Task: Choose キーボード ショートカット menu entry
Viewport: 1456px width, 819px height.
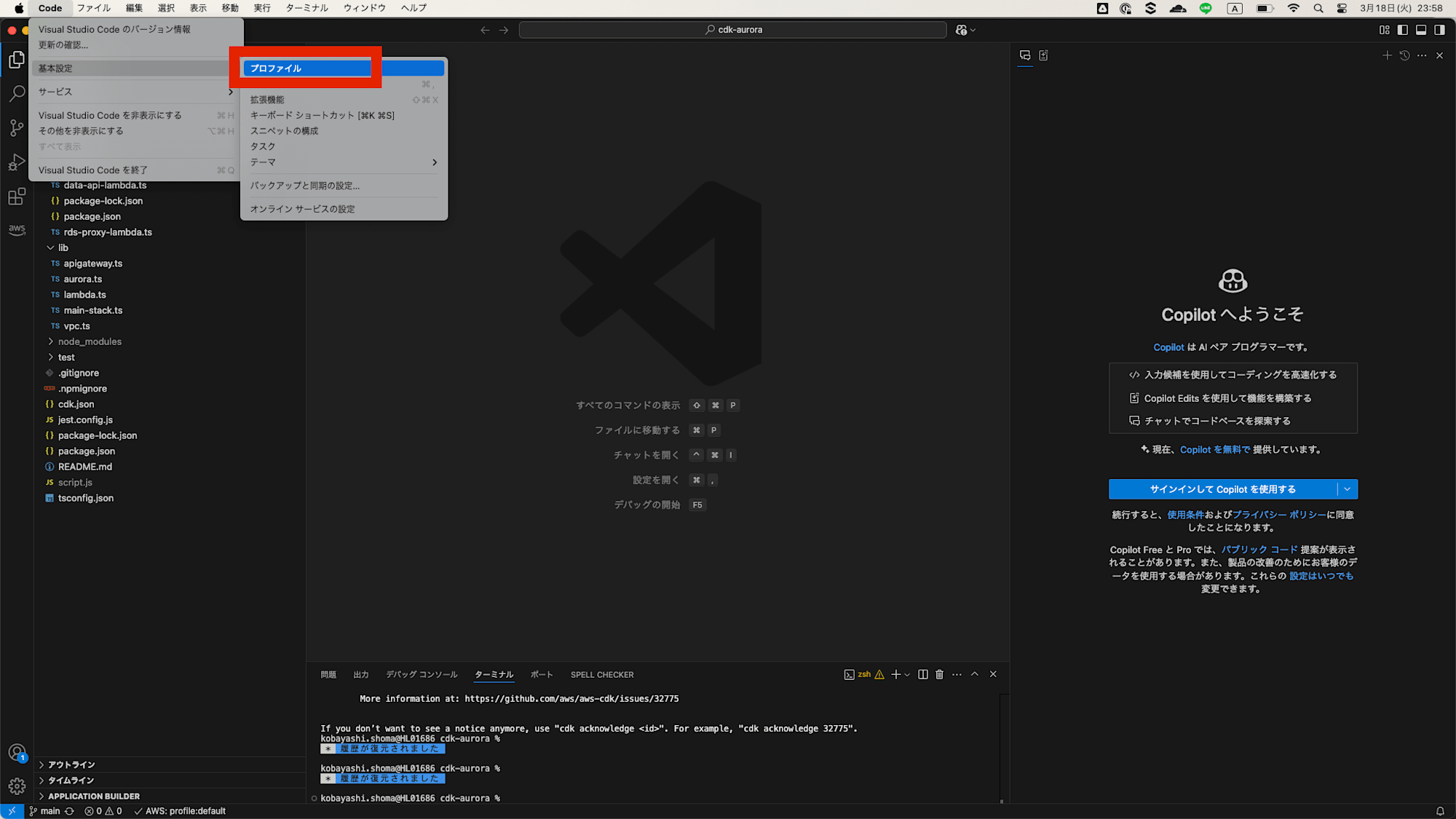Action: (x=344, y=115)
